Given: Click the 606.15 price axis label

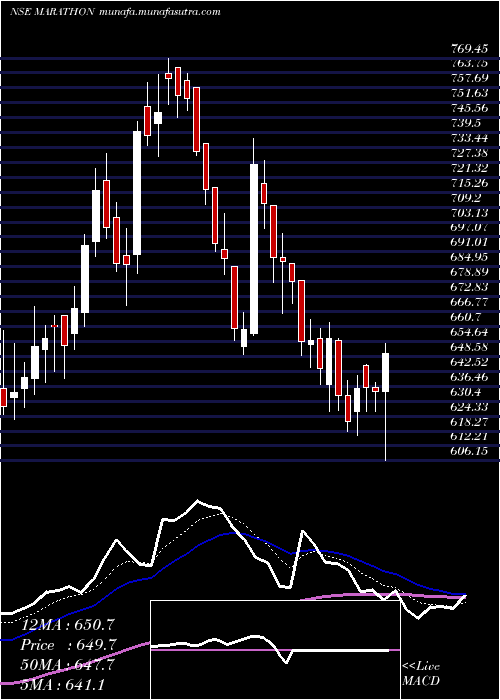Looking at the screenshot, I should tap(469, 451).
